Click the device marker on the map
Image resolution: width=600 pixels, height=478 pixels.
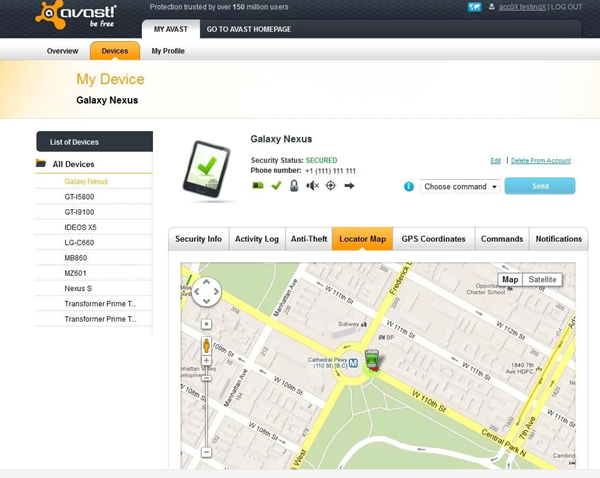pos(372,360)
